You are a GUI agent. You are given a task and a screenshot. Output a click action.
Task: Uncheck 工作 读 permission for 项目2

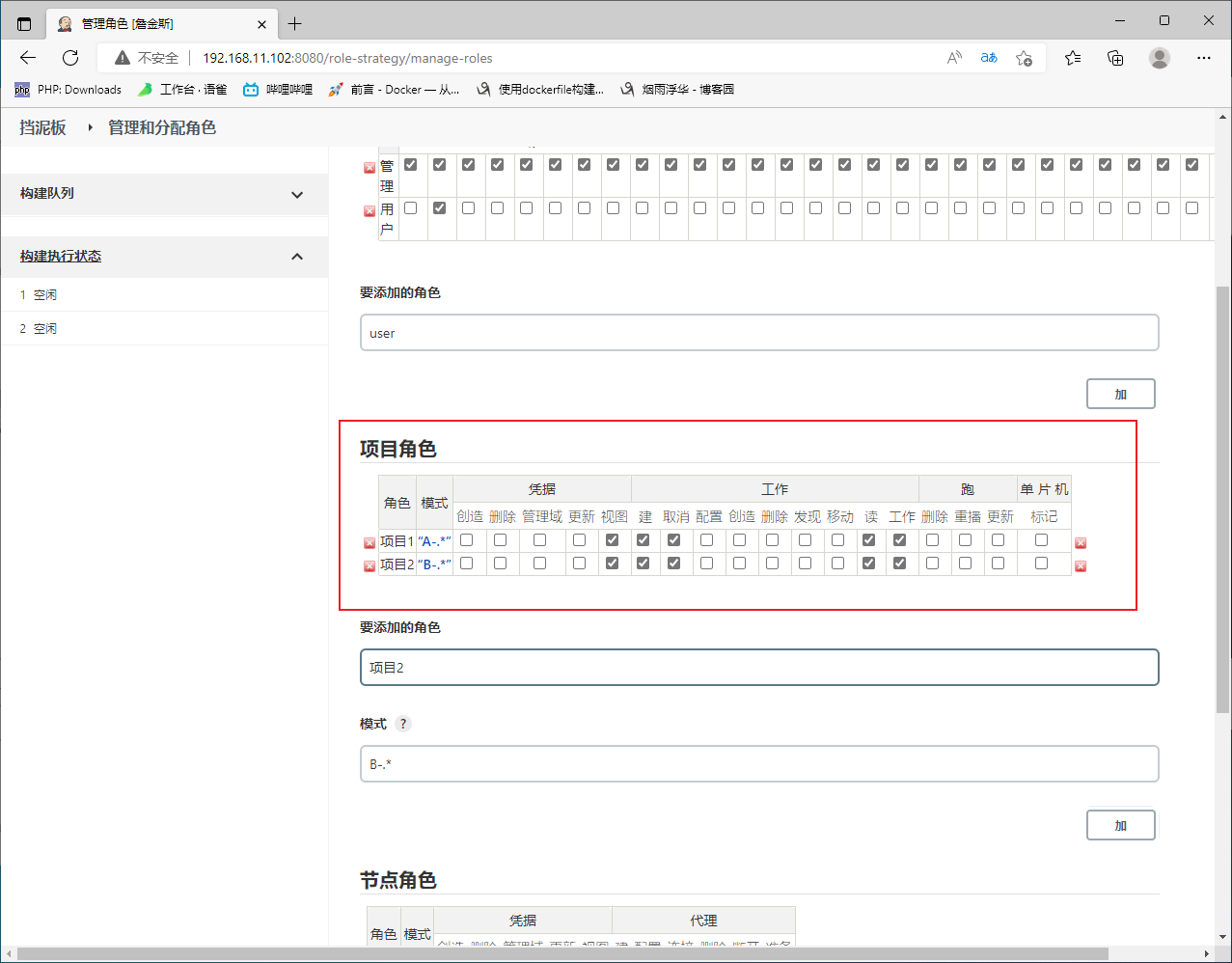click(x=869, y=563)
